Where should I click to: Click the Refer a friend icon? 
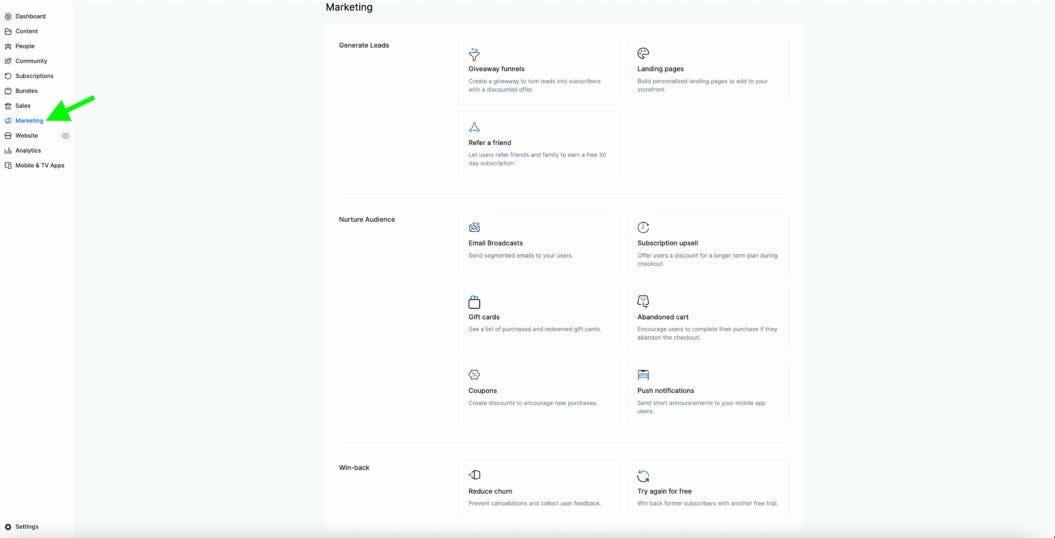click(x=474, y=127)
